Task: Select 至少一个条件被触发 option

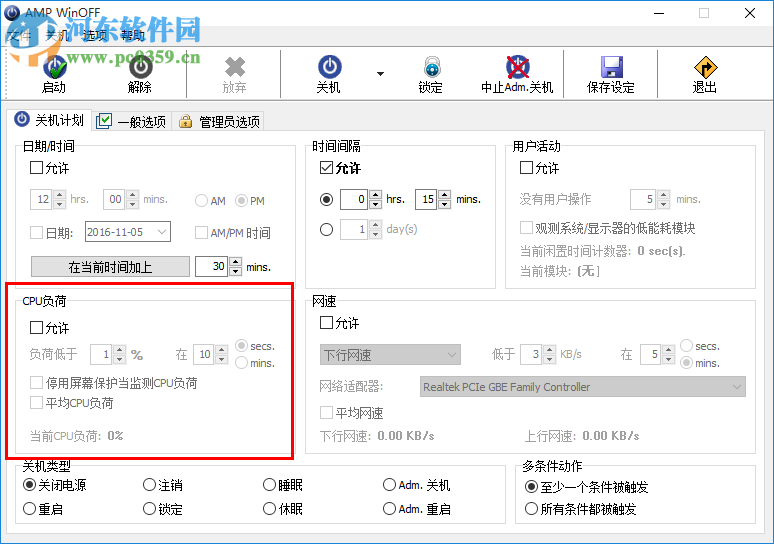Action: 531,487
